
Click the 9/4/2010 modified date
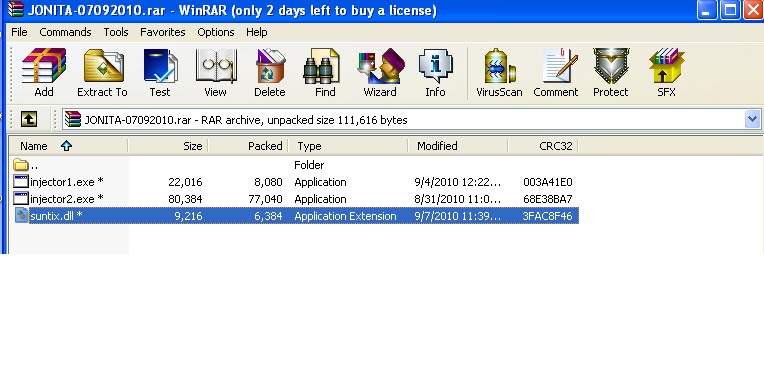(x=458, y=182)
